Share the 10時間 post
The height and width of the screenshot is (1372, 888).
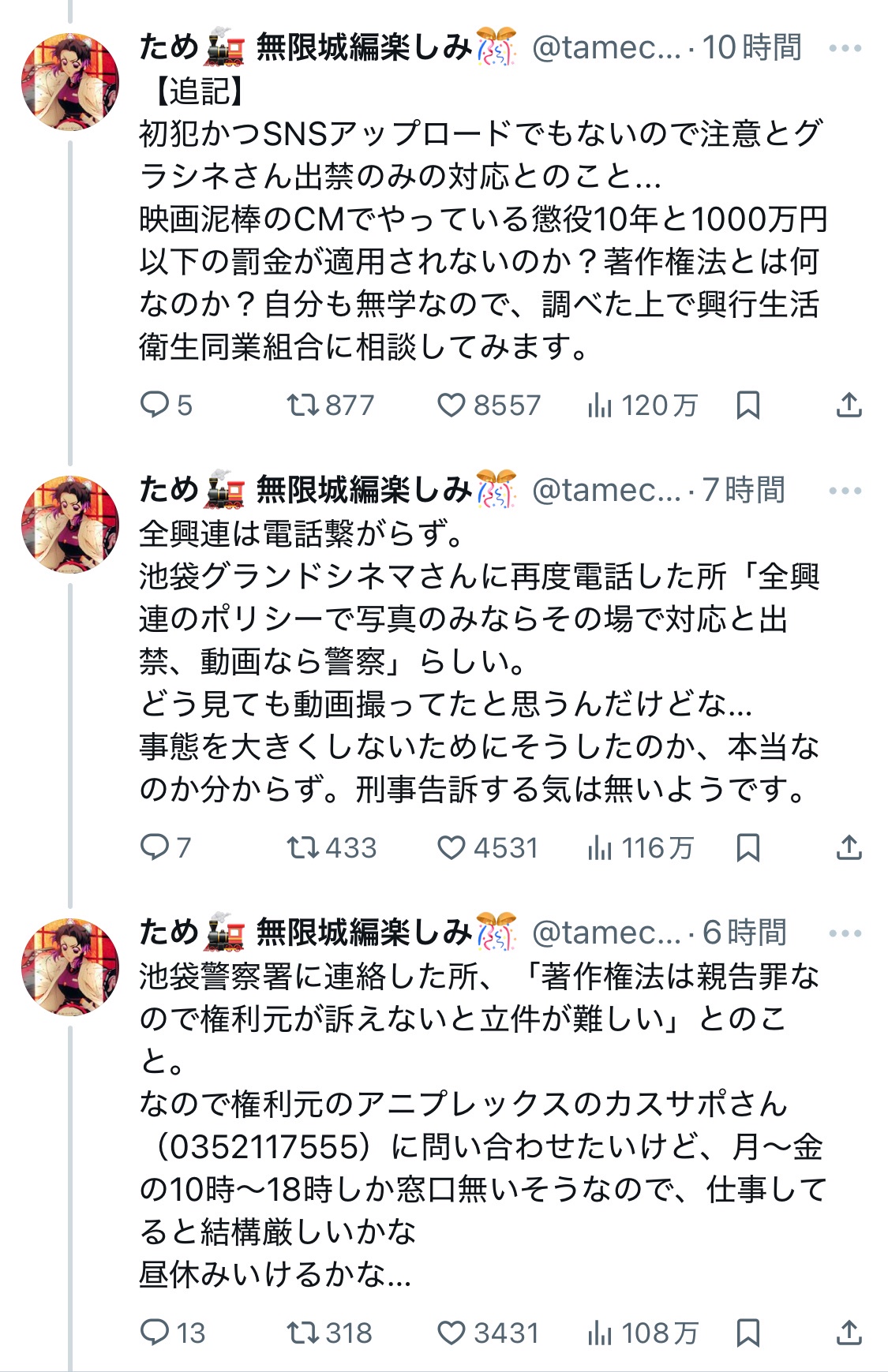click(x=849, y=406)
